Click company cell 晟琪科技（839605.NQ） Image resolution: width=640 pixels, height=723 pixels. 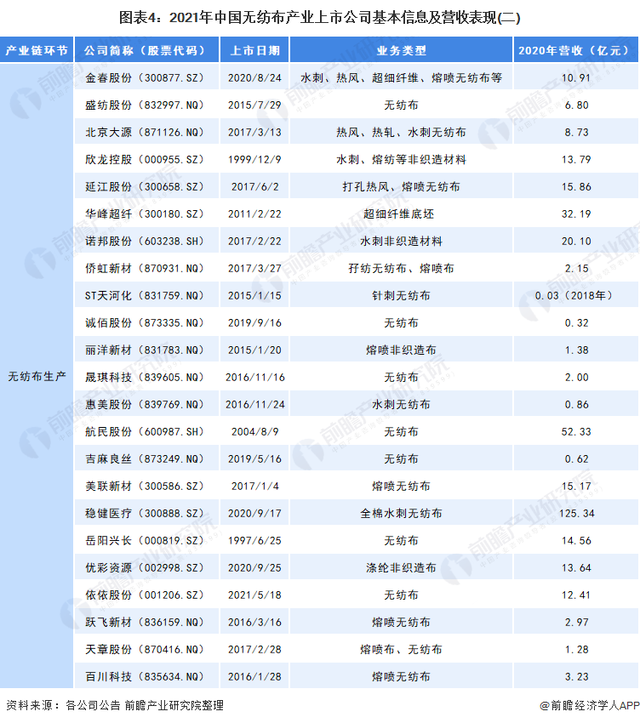tap(145, 377)
